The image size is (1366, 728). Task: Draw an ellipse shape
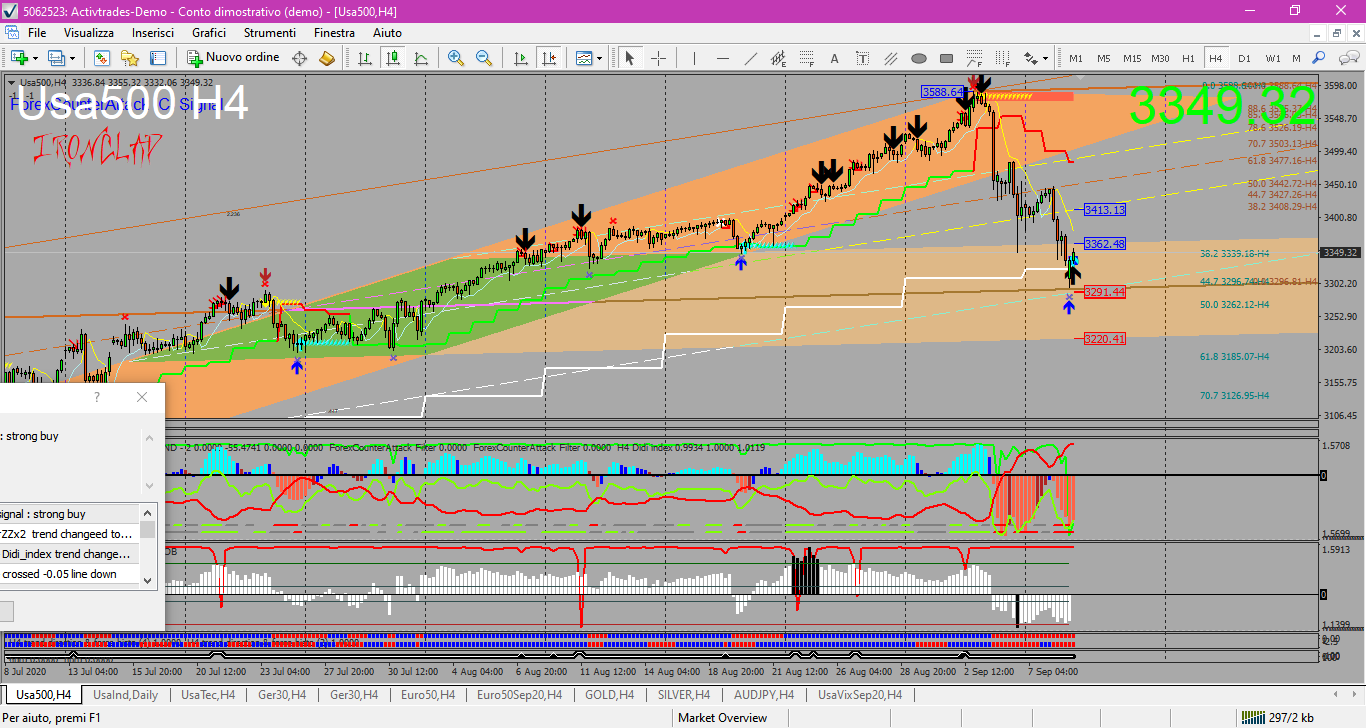click(918, 58)
